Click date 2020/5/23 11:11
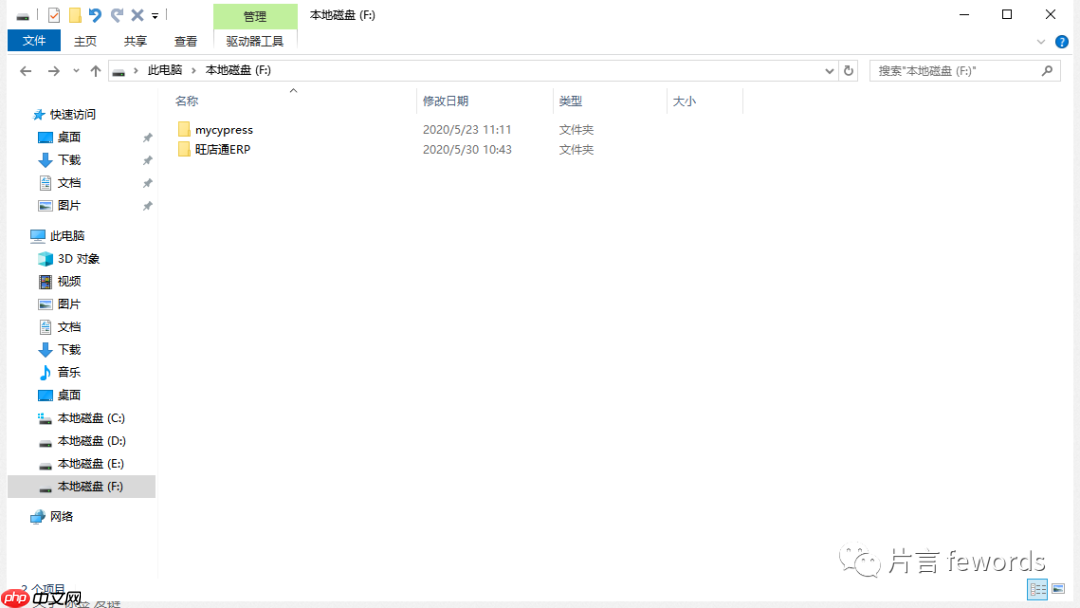 pos(467,129)
